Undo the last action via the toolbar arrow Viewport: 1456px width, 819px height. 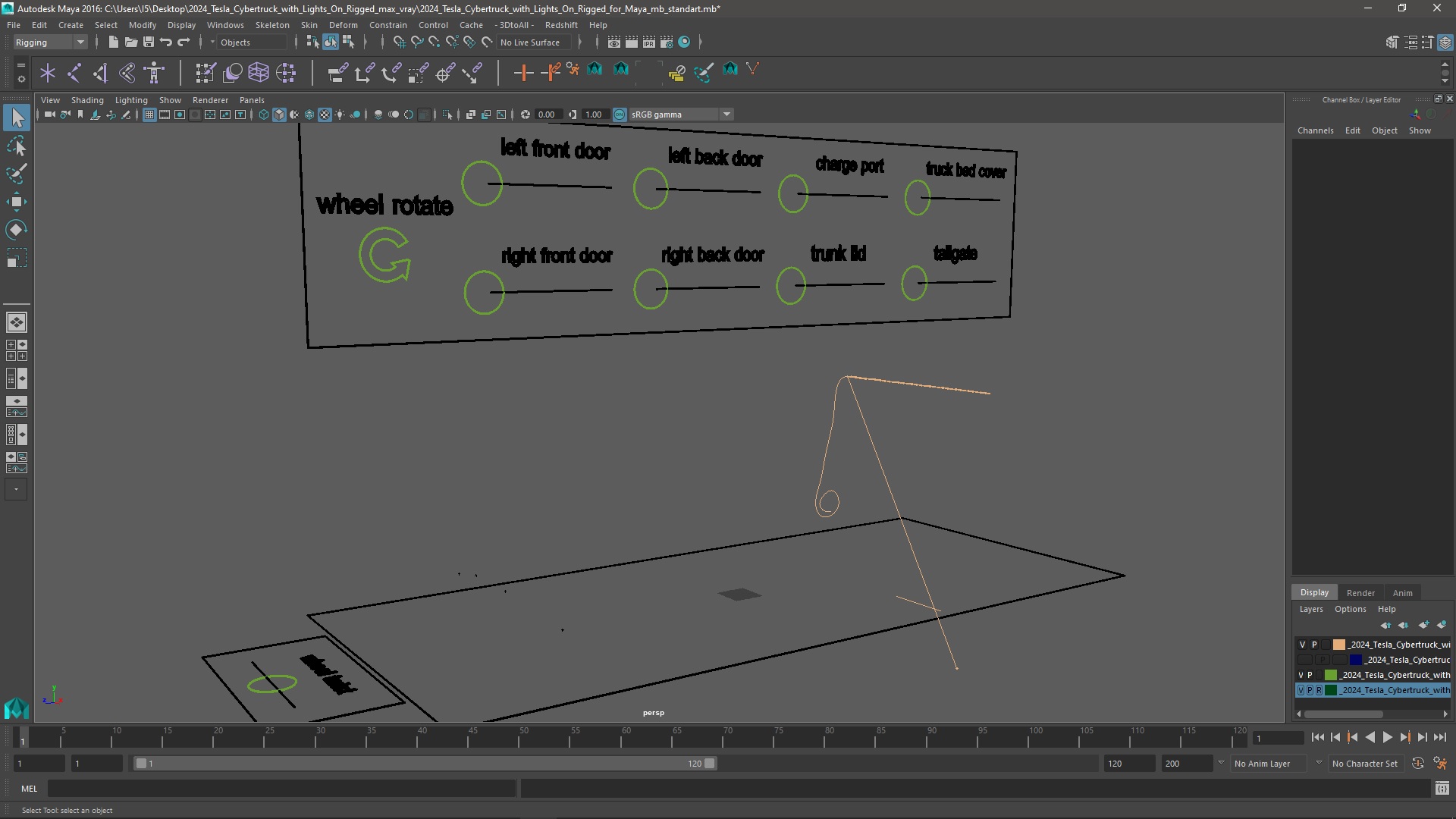[x=166, y=42]
